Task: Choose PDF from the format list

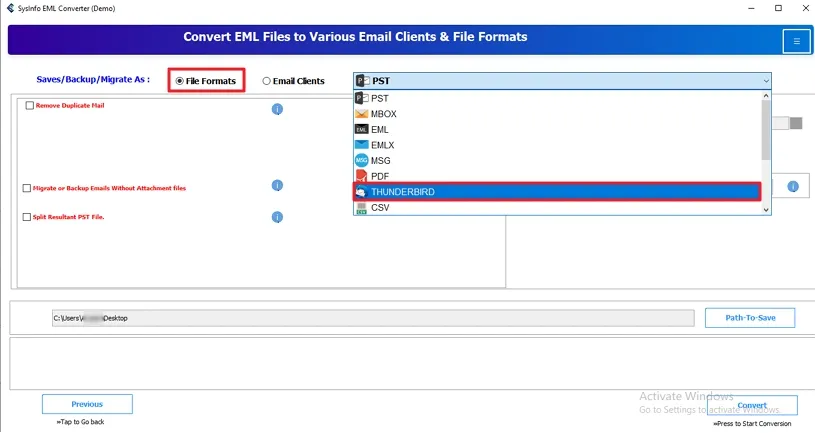Action: coord(557,176)
